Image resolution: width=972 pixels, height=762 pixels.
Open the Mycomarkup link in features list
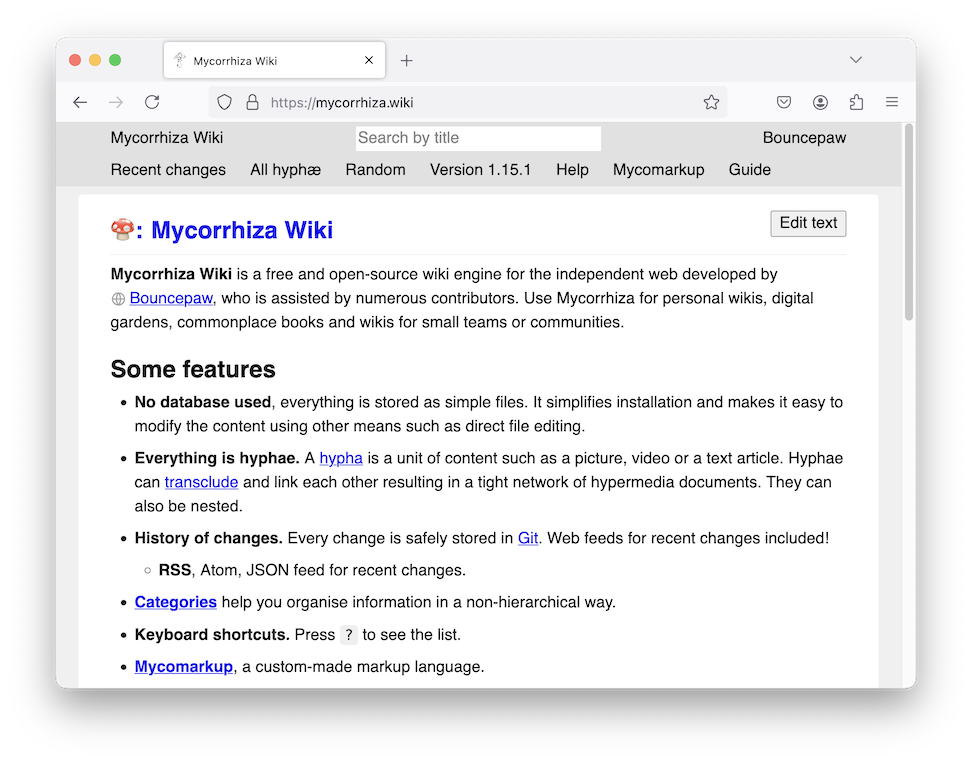(x=183, y=667)
